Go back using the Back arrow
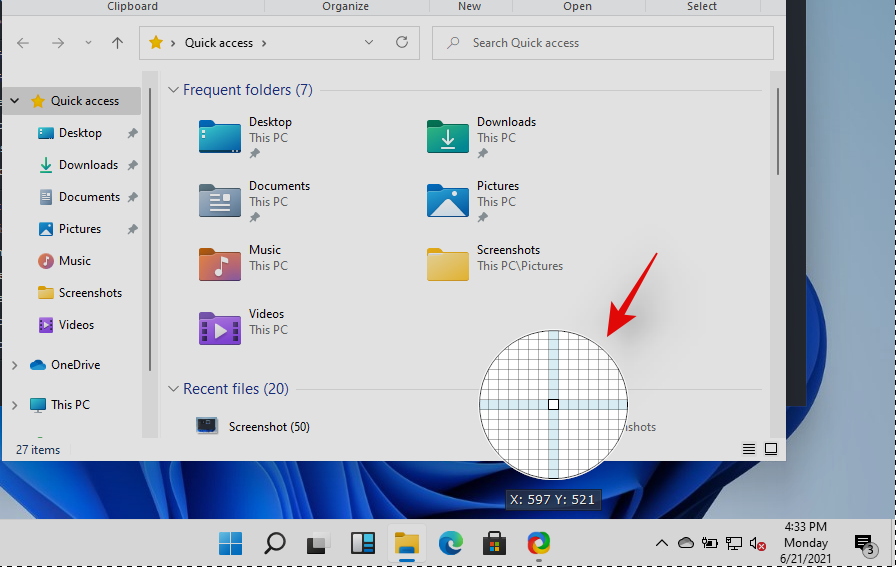 (23, 43)
